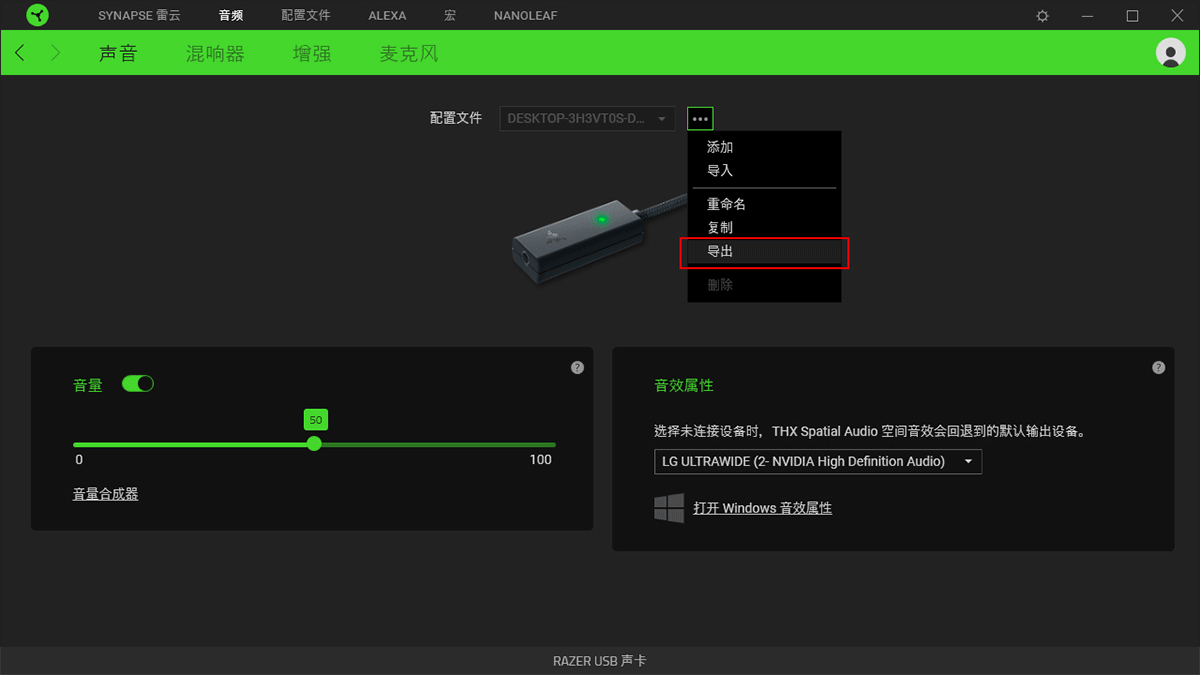Click the volume slider handle at 50
This screenshot has width=1200, height=675.
[x=315, y=444]
